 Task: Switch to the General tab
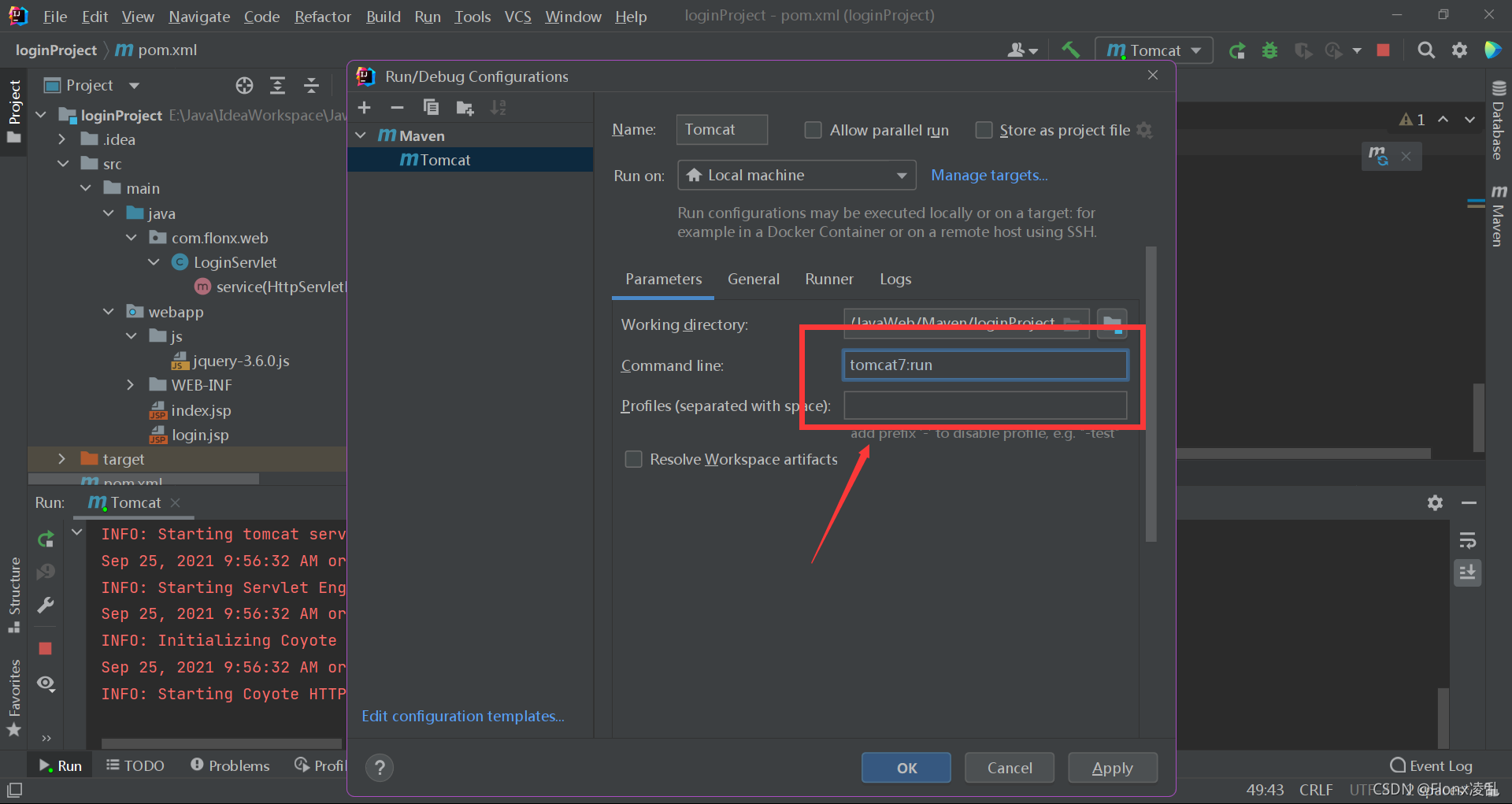point(754,280)
